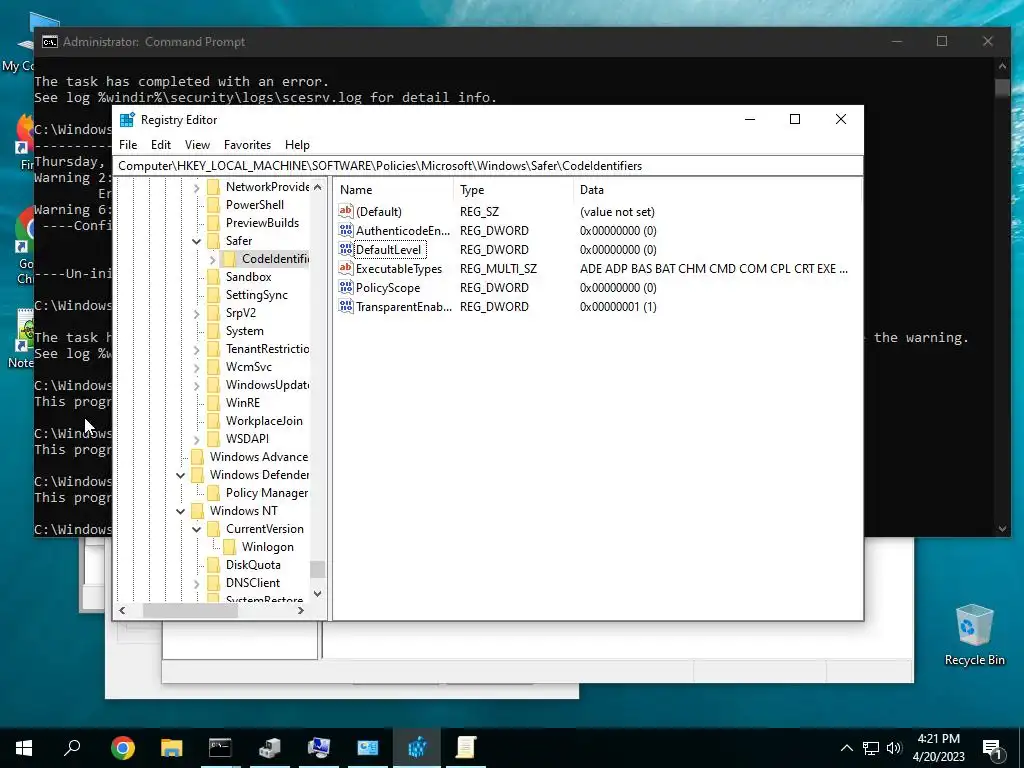Select the CodeIdentifiers tree key

point(275,259)
